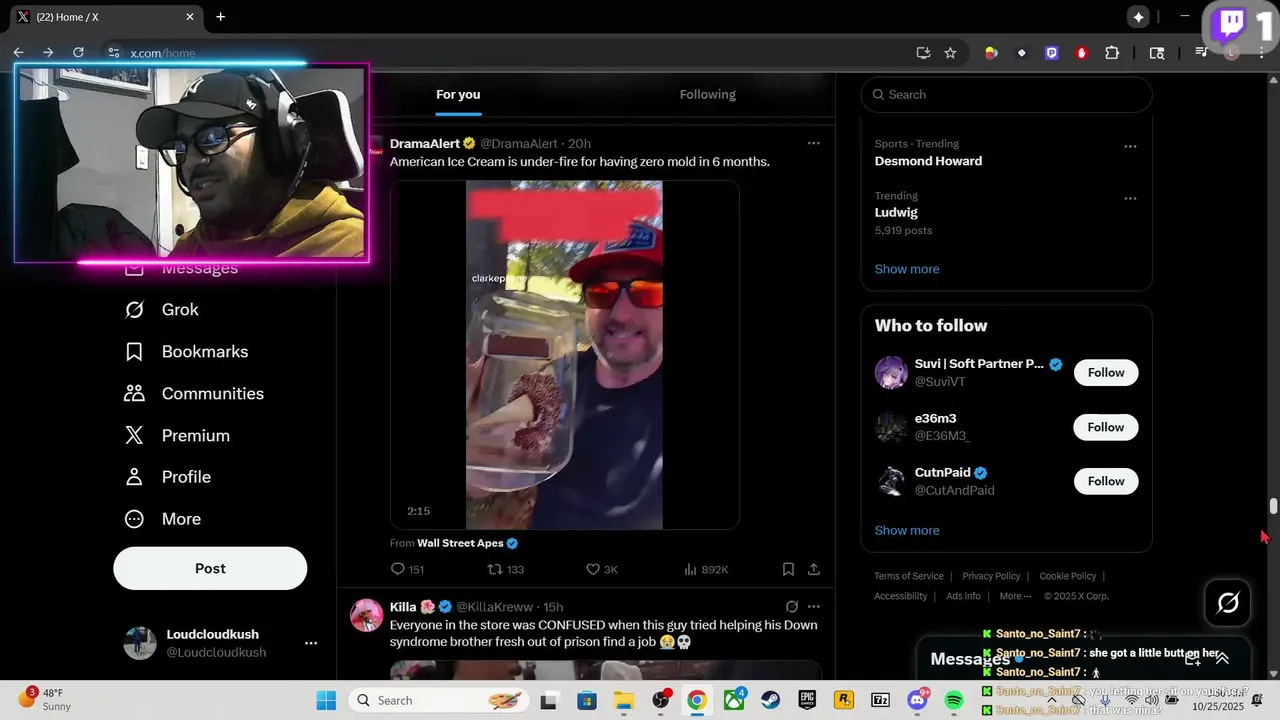This screenshot has width=1280, height=720.
Task: Open the Ads info link
Action: (963, 596)
